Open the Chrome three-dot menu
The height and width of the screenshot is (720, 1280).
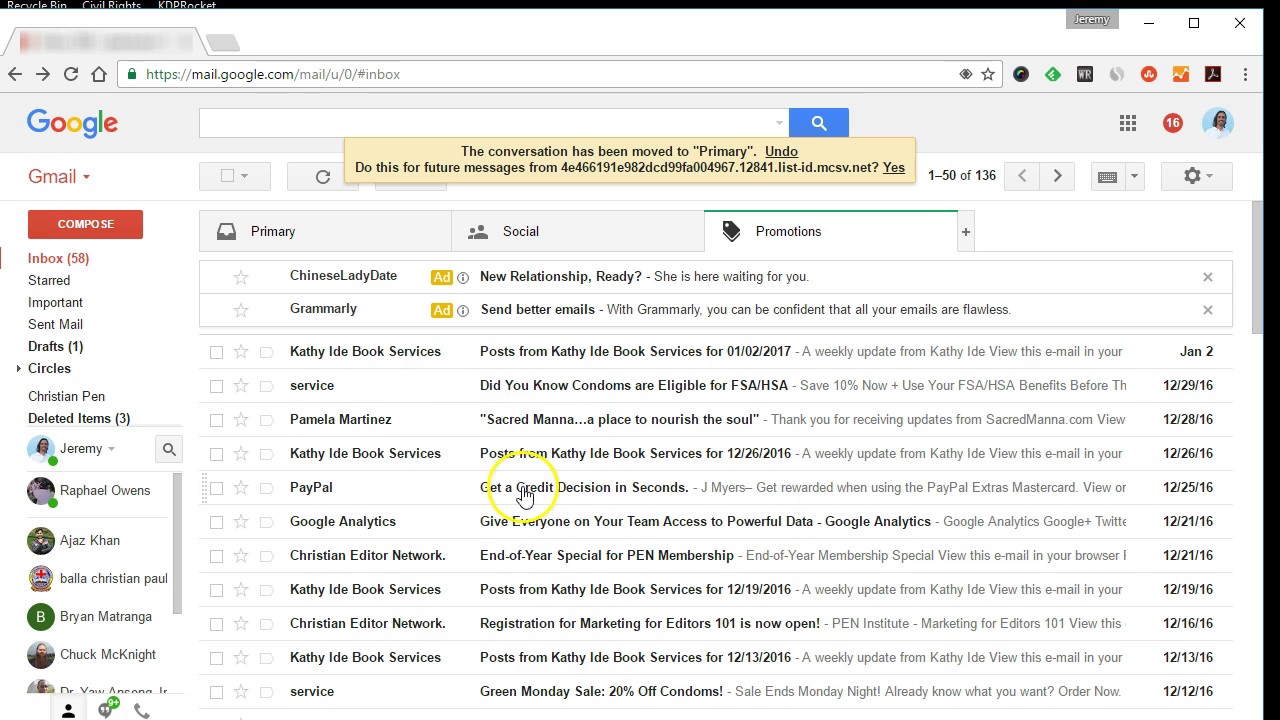coord(1245,74)
